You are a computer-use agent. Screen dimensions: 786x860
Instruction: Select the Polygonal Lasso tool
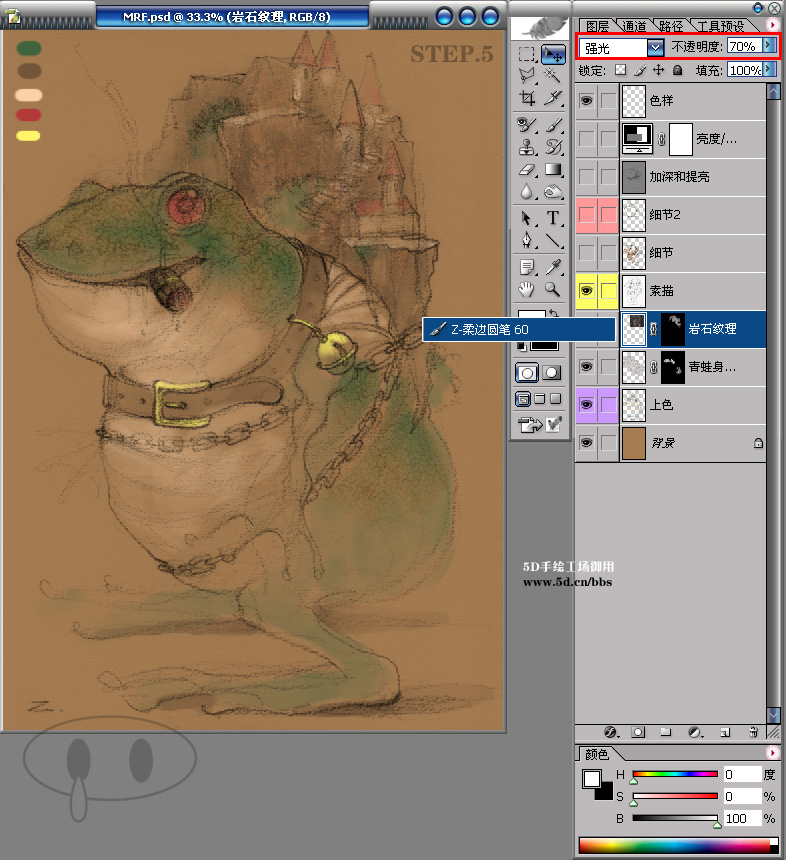tap(527, 76)
